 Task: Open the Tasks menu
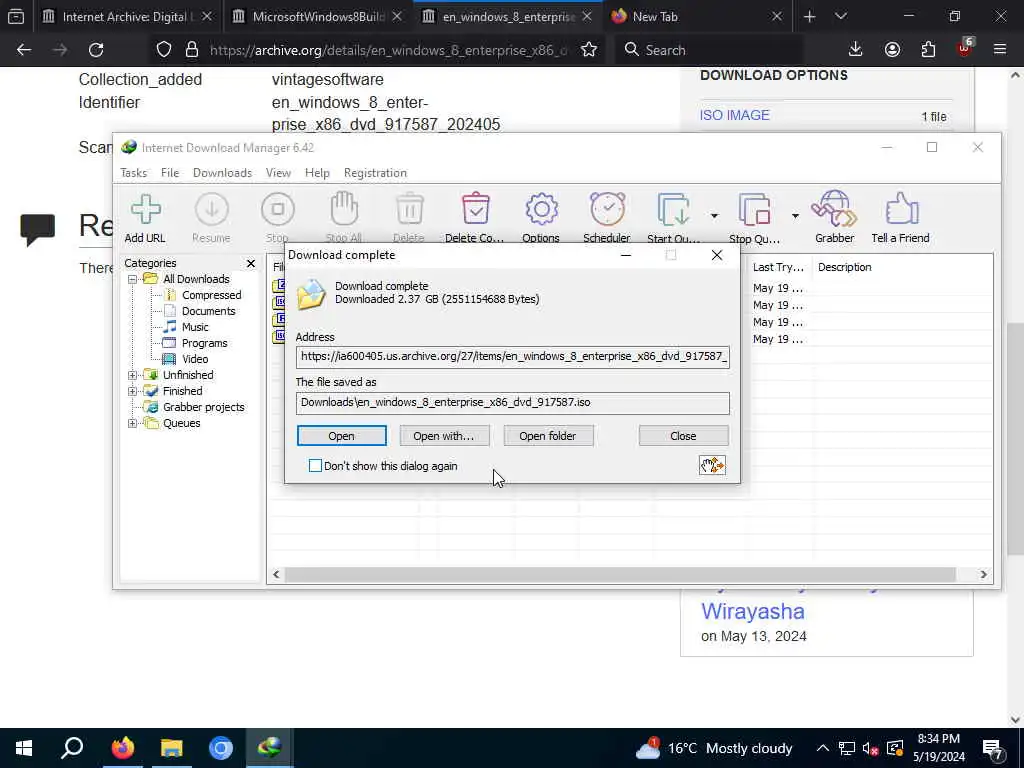[134, 173]
